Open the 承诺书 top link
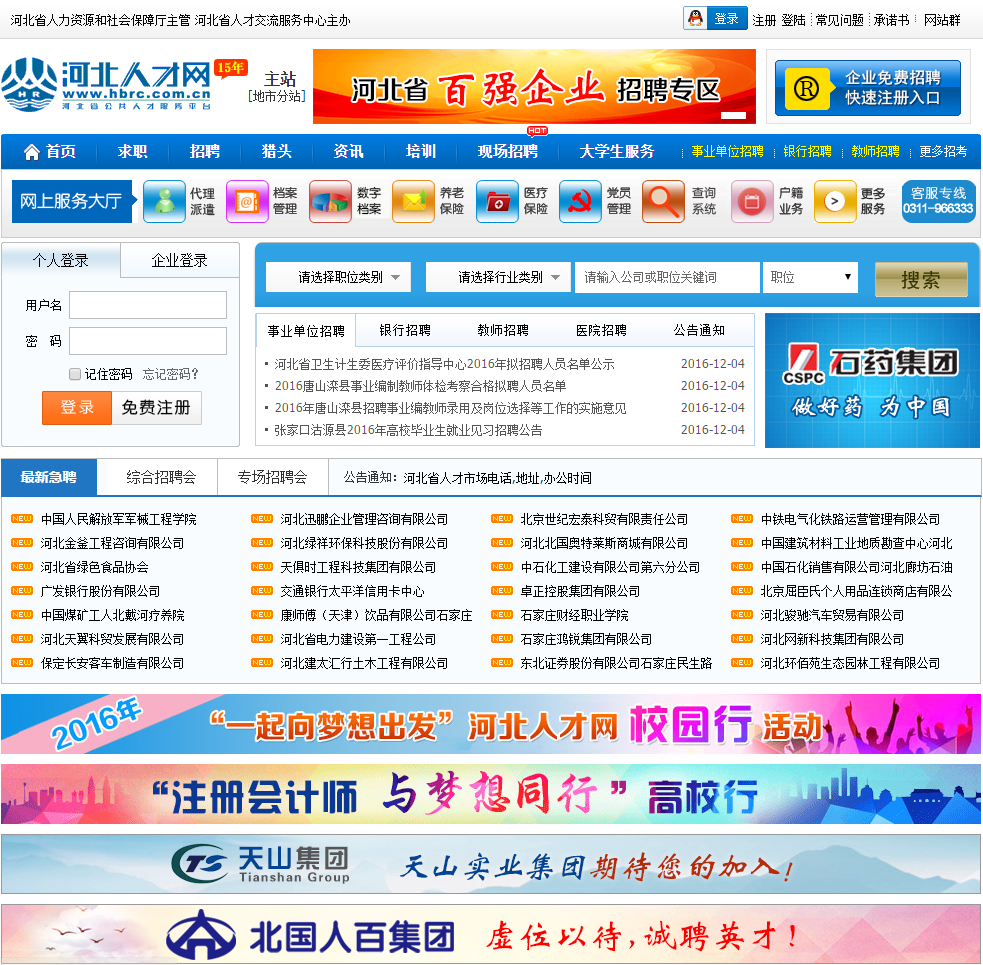Viewport: 983px width, 965px height. (891, 20)
